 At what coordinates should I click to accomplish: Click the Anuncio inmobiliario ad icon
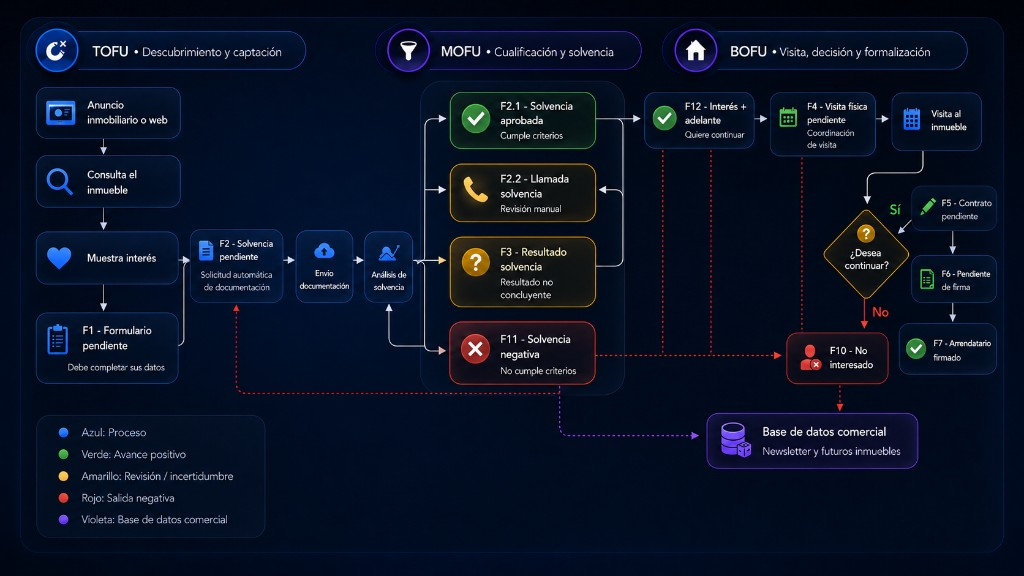point(61,113)
